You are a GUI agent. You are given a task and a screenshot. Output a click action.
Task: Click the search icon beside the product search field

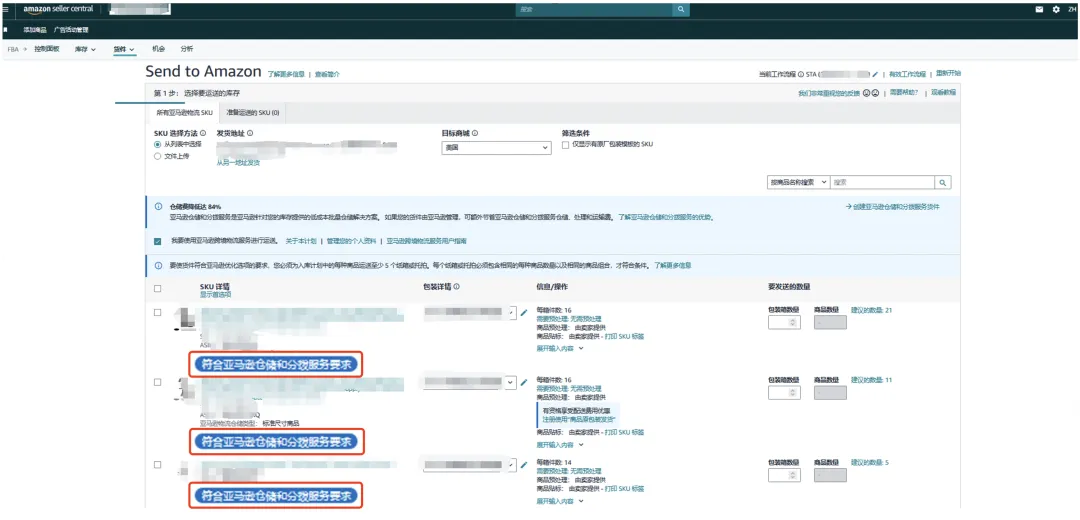(x=942, y=183)
